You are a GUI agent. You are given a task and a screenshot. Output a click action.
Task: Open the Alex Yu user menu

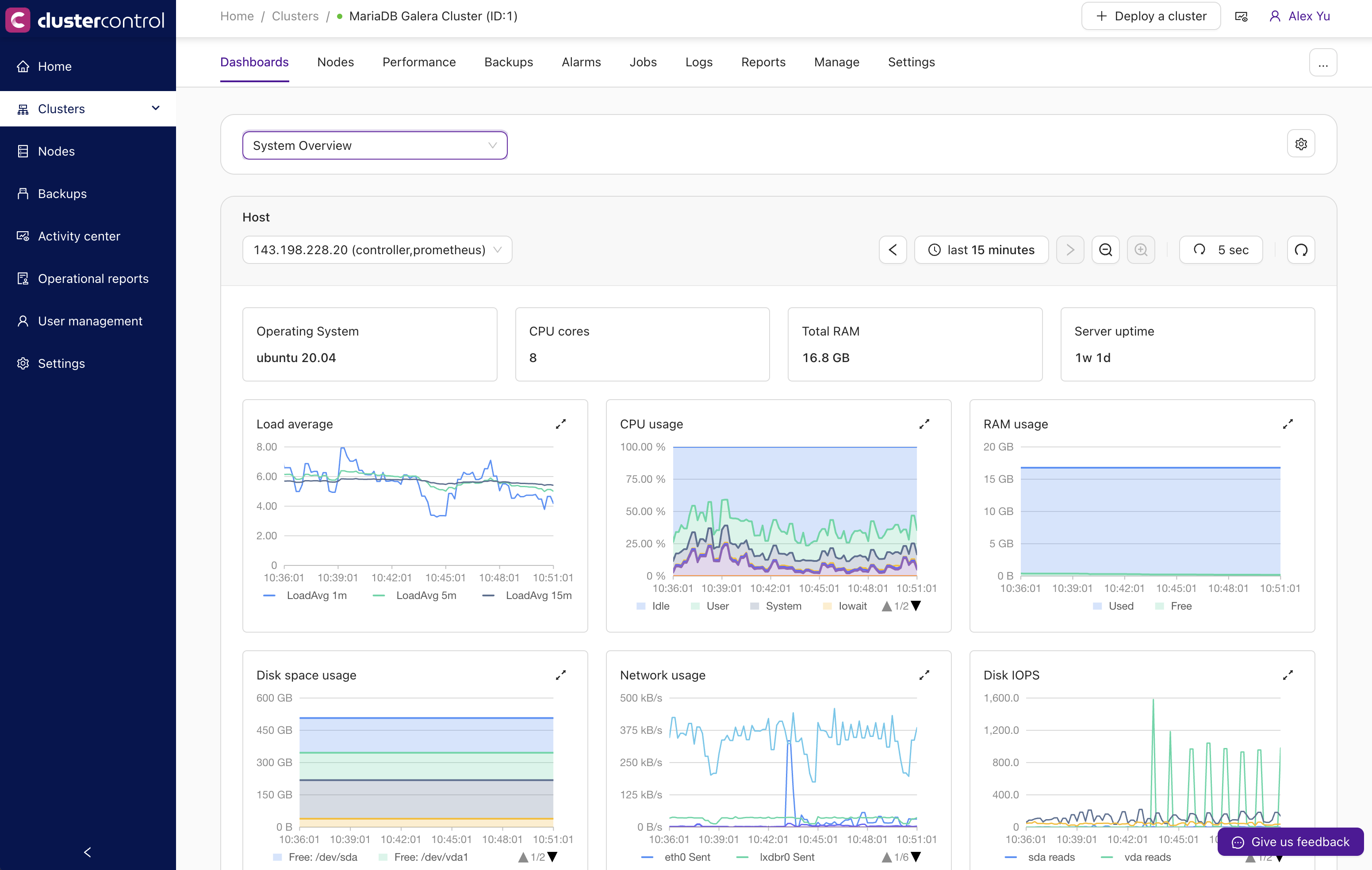[x=1299, y=16]
